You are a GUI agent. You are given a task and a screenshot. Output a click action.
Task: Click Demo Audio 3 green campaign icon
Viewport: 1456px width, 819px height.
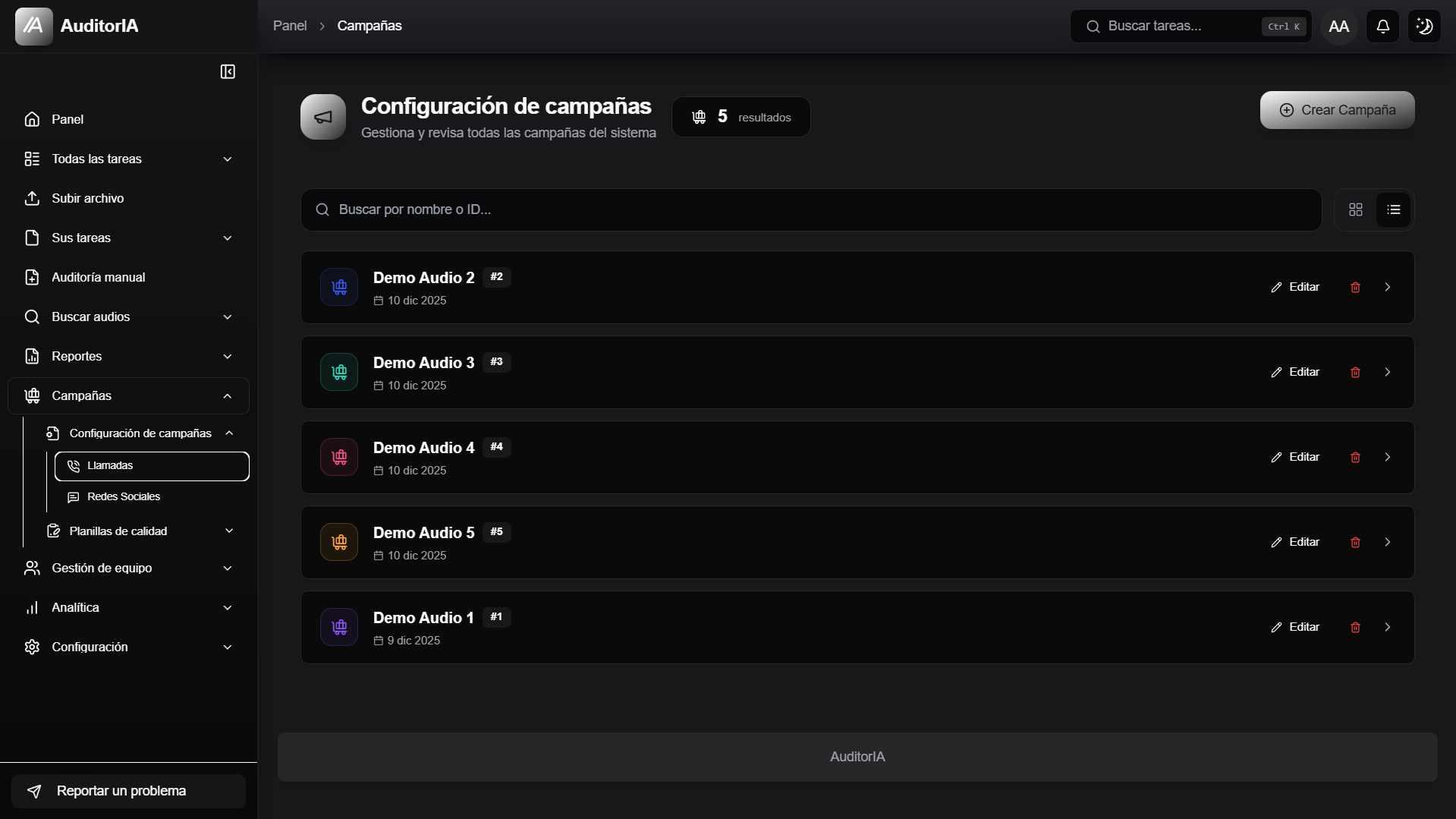coord(339,372)
